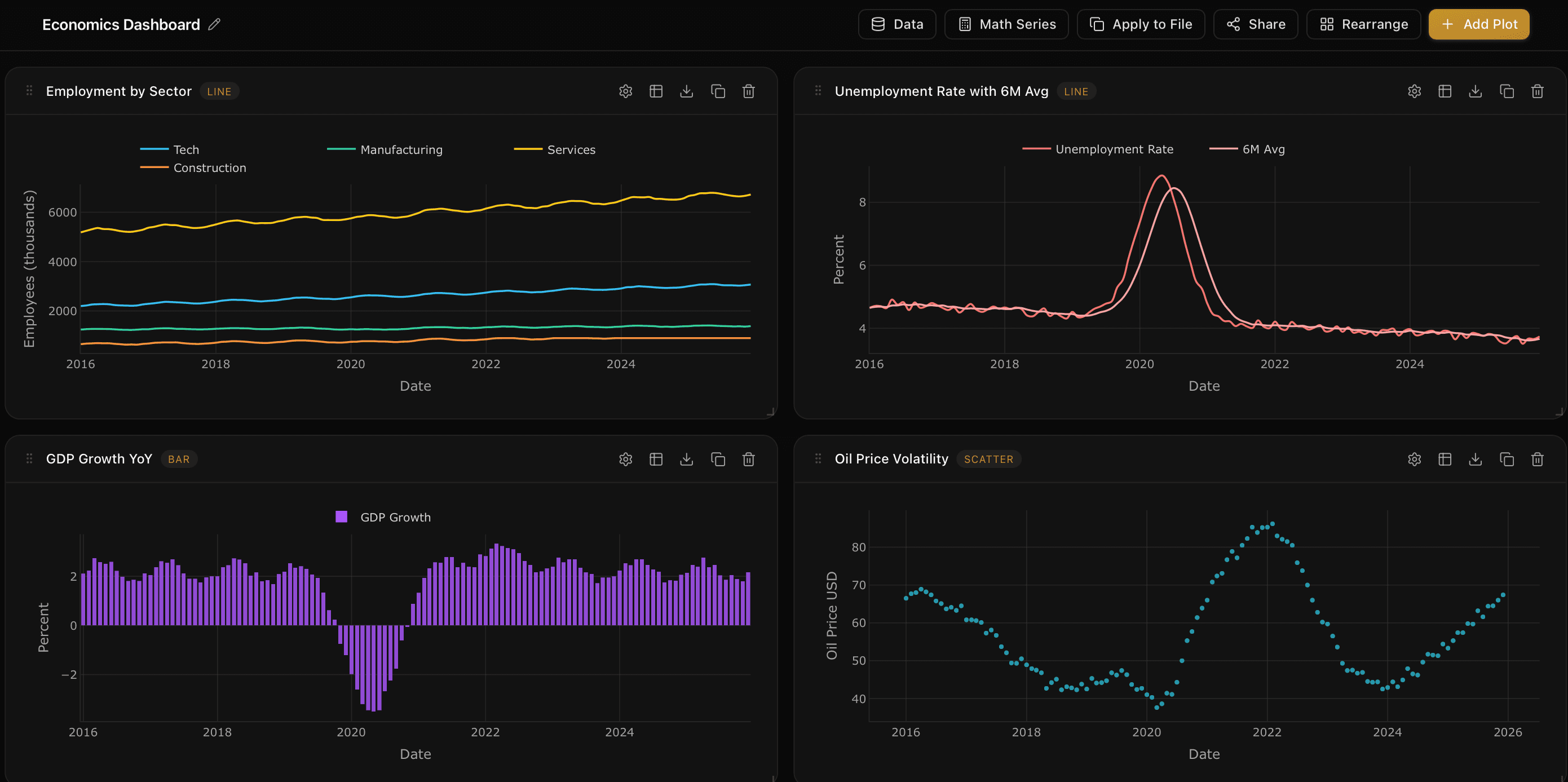Click Add Plot to create a new chart
The image size is (1568, 782).
pos(1479,24)
